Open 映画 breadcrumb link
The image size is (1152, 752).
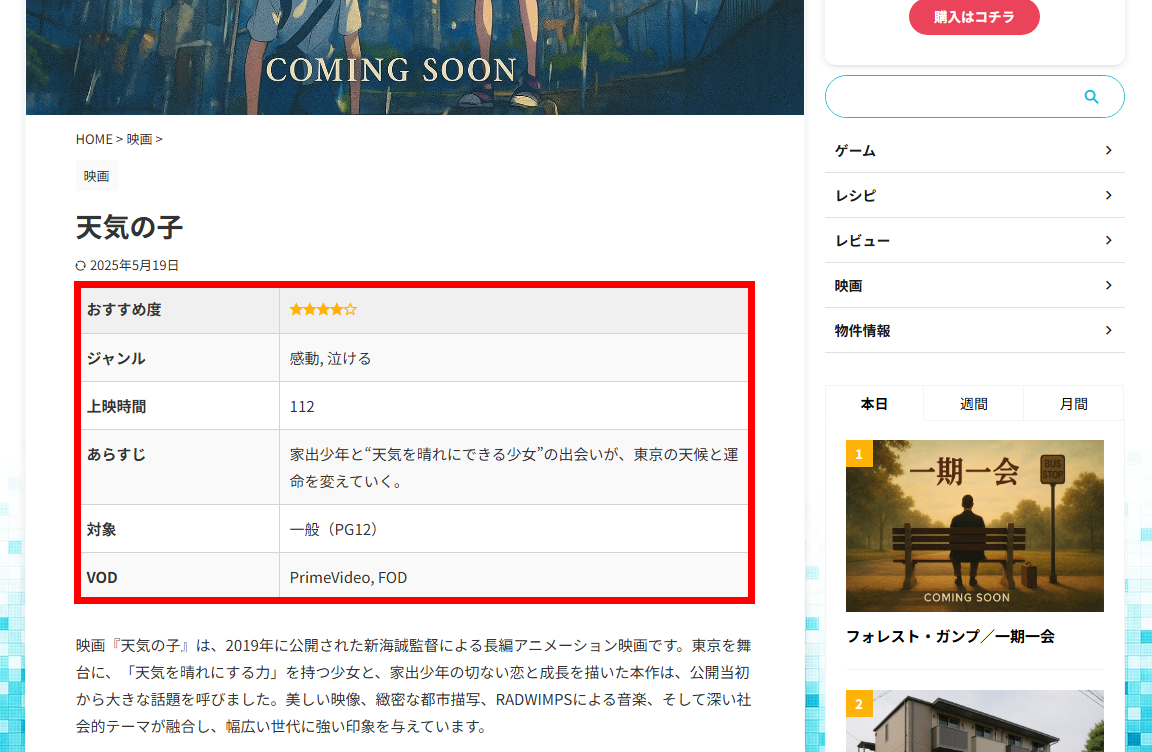pos(140,140)
